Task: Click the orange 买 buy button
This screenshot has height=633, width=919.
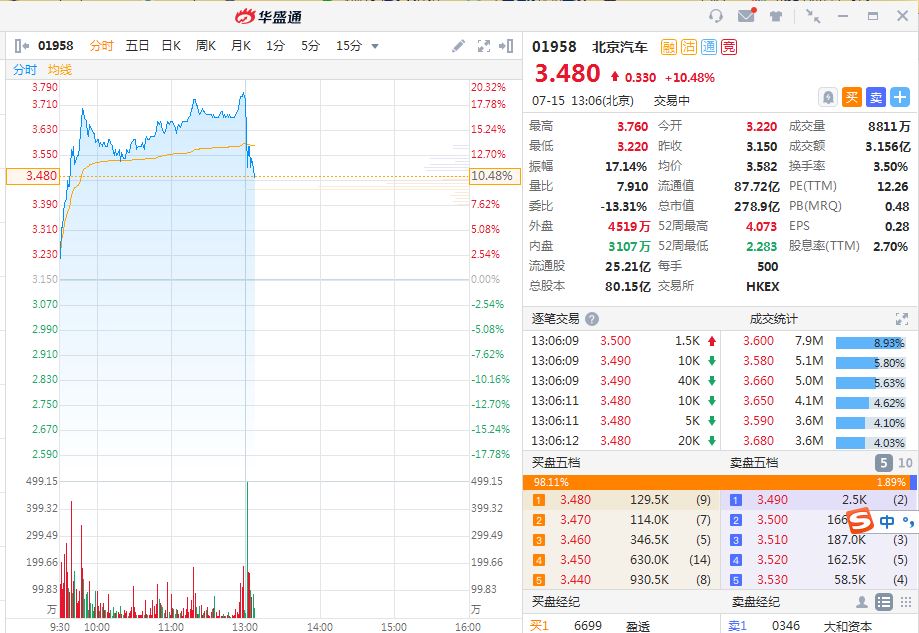Action: tap(852, 97)
